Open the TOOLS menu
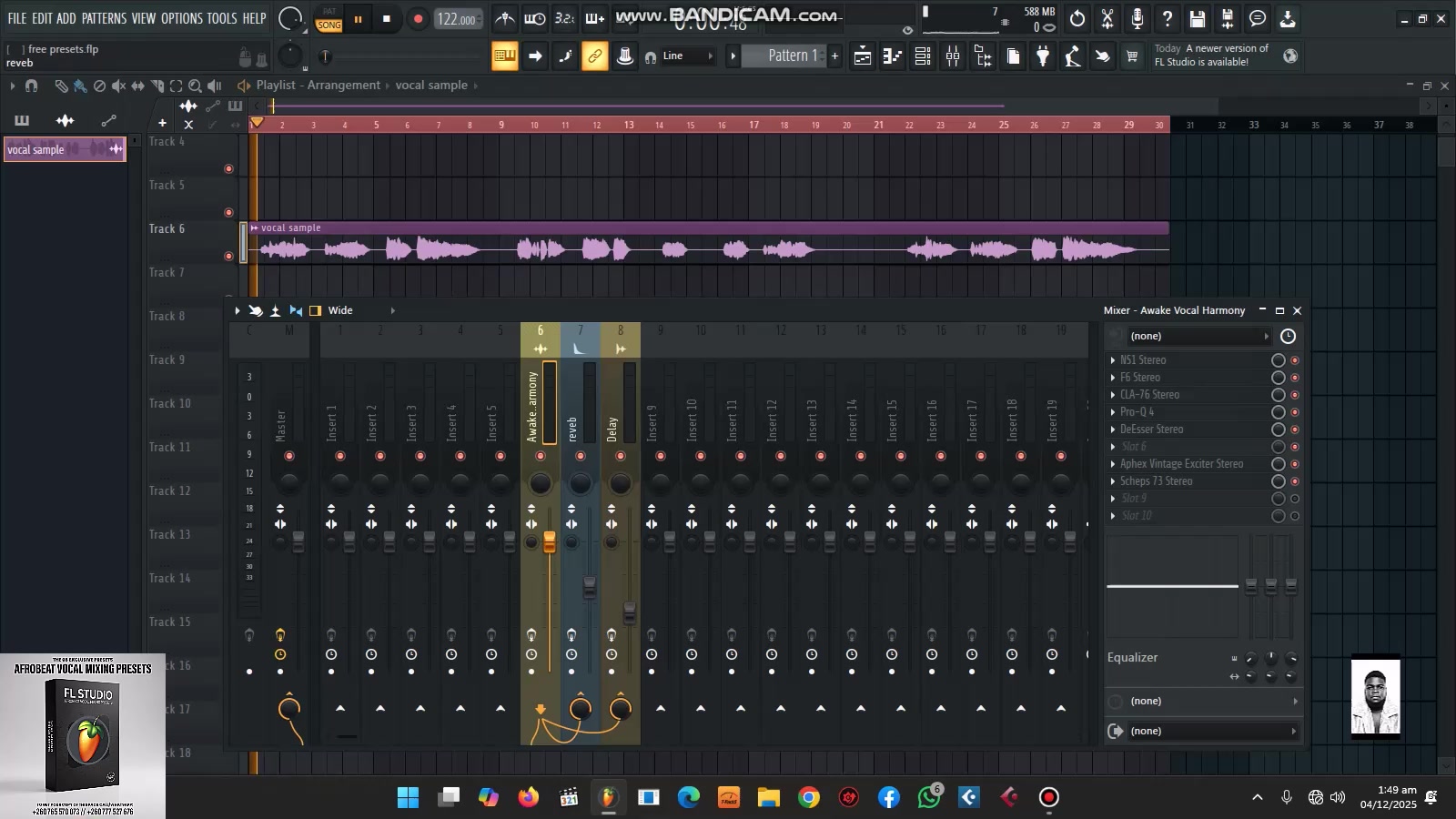1456x819 pixels. 222,18
